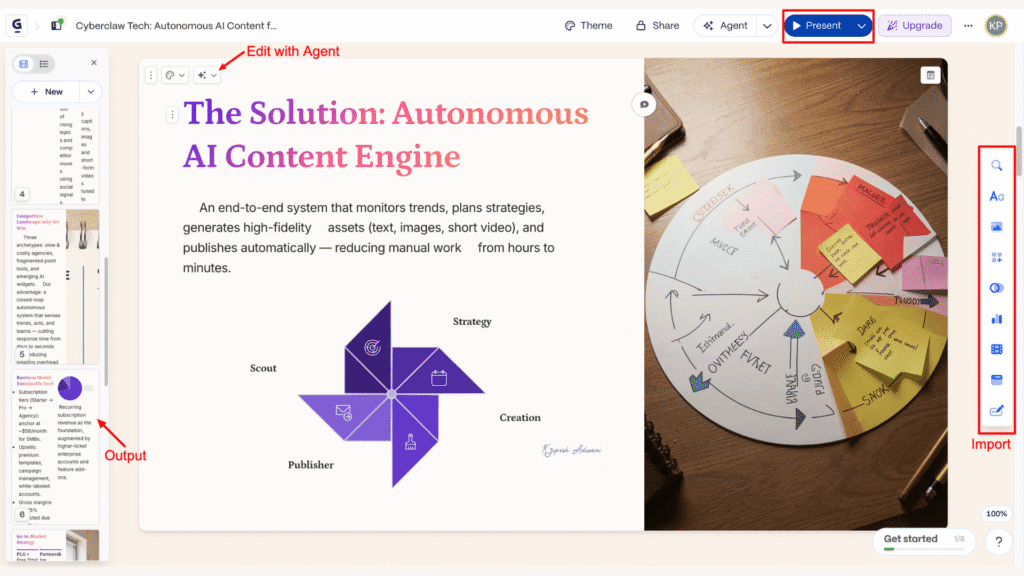Select slide thumbnail number 6 Business Model
This screenshot has width=1024, height=576.
coord(56,447)
